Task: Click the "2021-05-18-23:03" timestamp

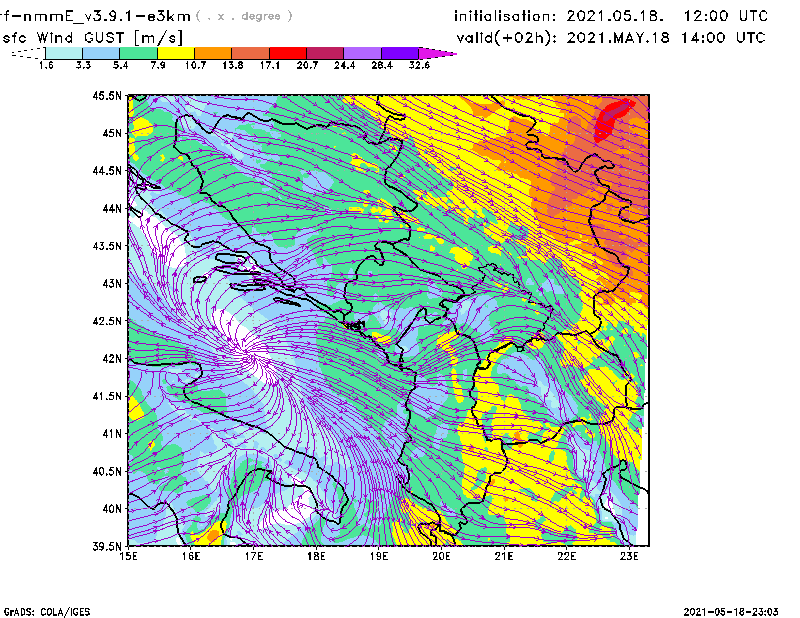Action: click(731, 612)
